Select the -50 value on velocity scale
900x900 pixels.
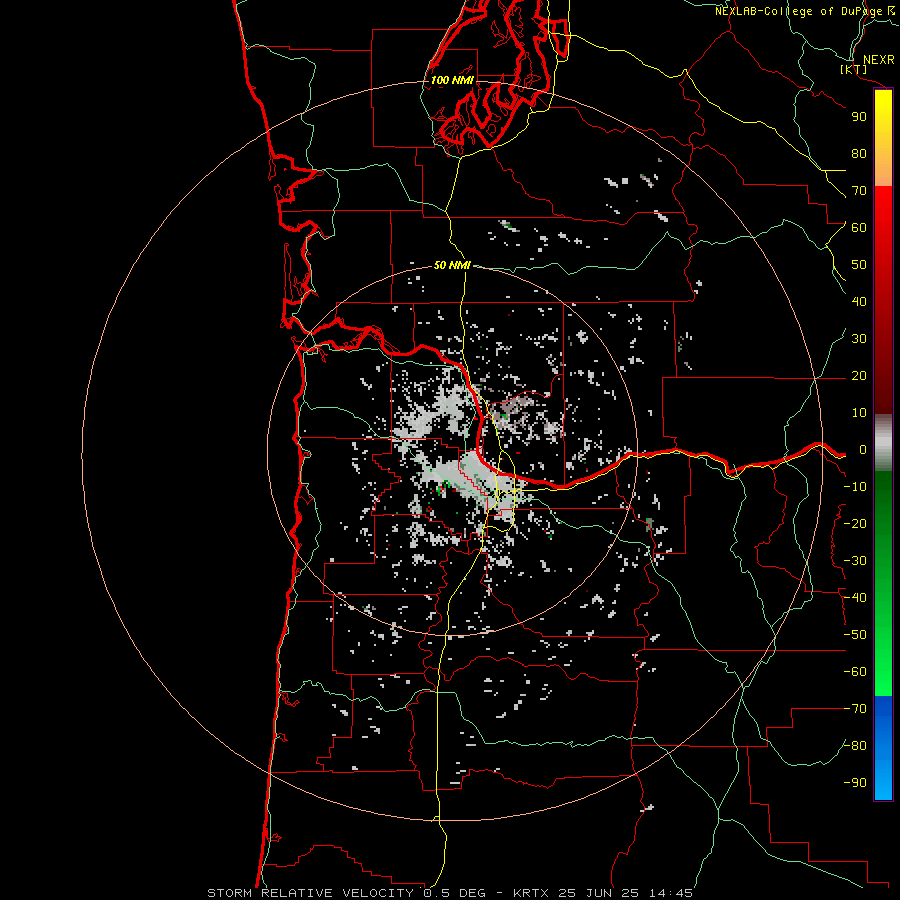point(855,635)
